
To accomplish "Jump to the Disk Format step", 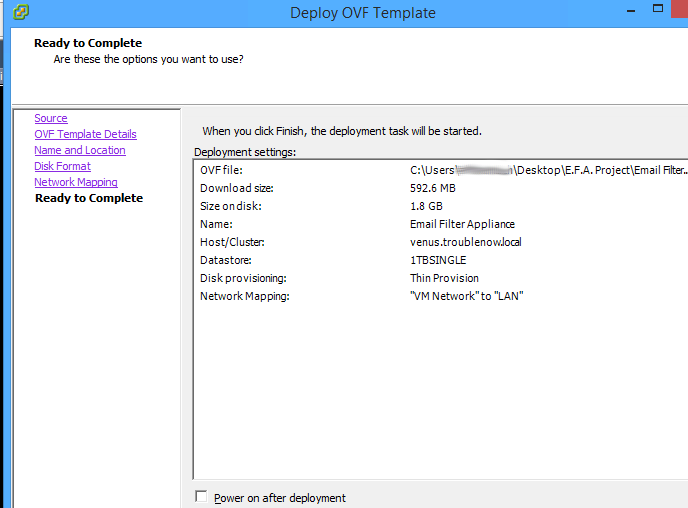I will pyautogui.click(x=62, y=166).
